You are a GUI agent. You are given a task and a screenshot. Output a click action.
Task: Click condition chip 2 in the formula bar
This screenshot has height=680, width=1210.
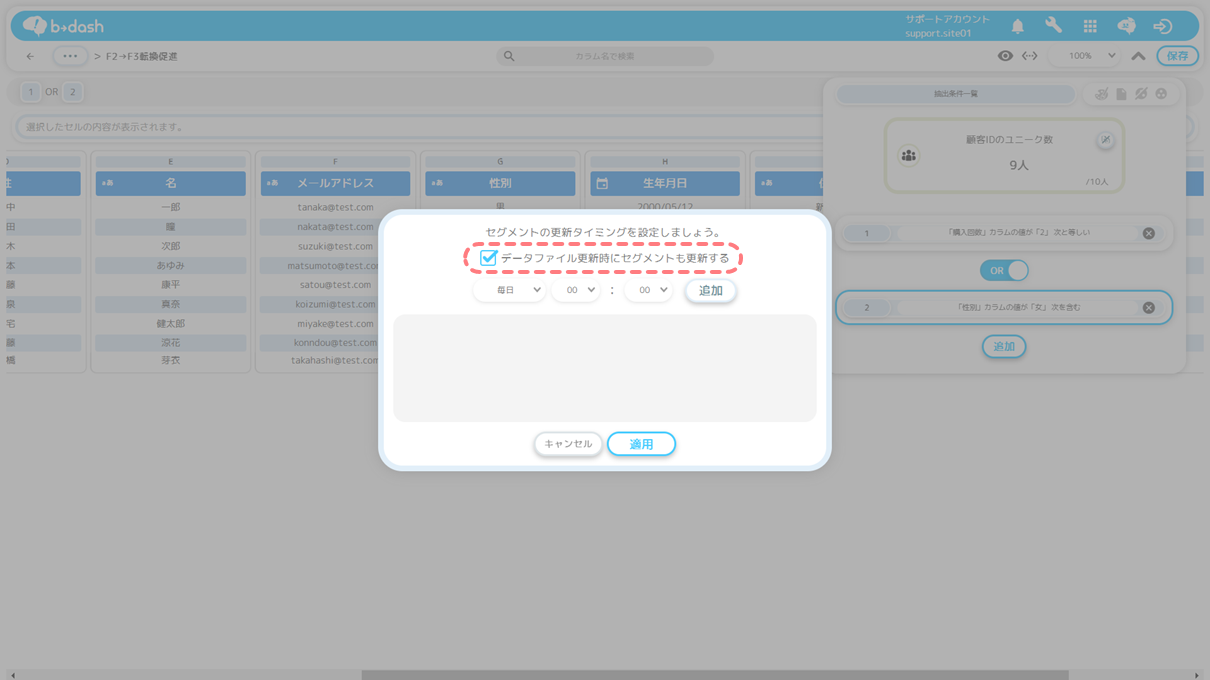point(72,92)
